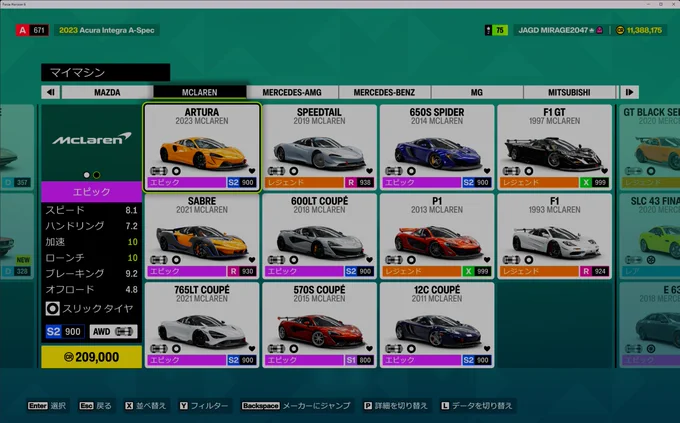Open the MCLAREN manufacturer tab
Viewport: 680px width, 423px height.
click(199, 92)
